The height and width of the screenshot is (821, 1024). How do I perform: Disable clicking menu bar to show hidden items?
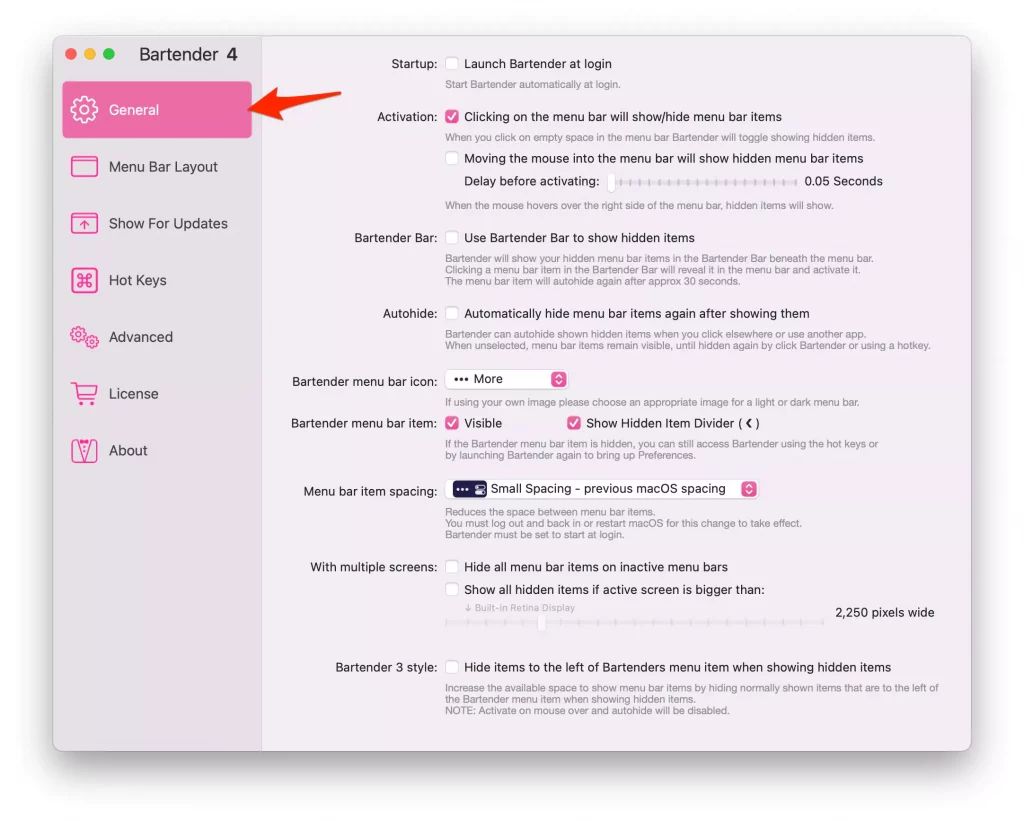(x=452, y=116)
